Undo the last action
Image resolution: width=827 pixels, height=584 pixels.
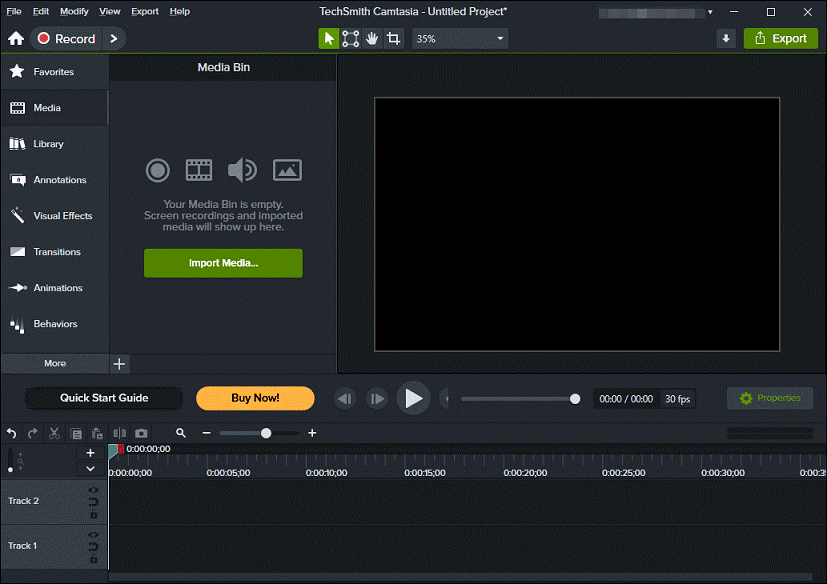coord(12,434)
